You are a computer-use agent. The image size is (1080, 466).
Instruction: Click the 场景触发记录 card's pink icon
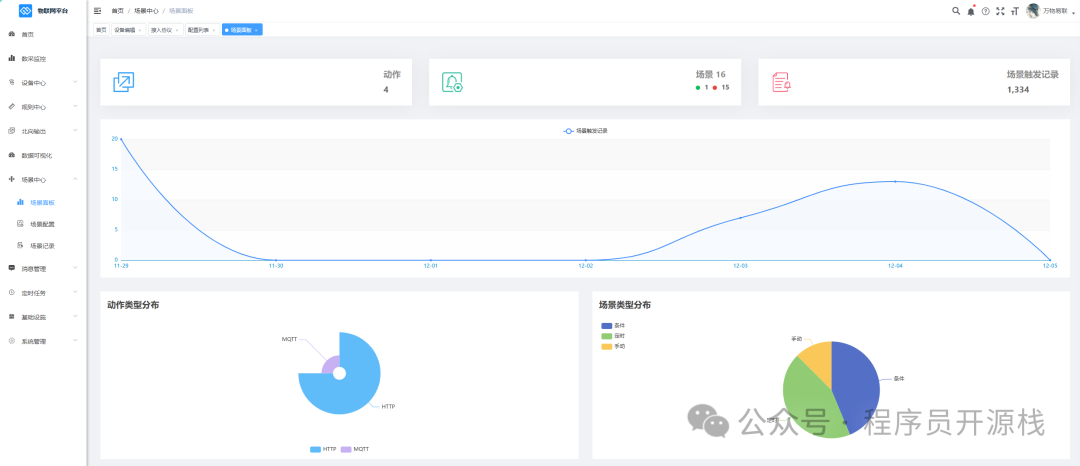(781, 82)
